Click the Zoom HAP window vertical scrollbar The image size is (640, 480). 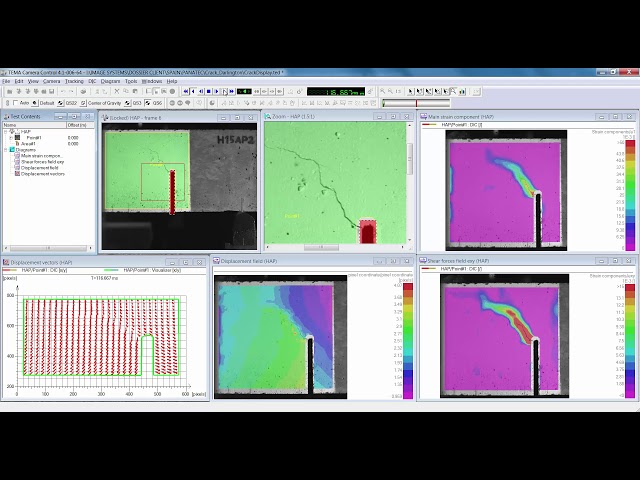[x=409, y=182]
